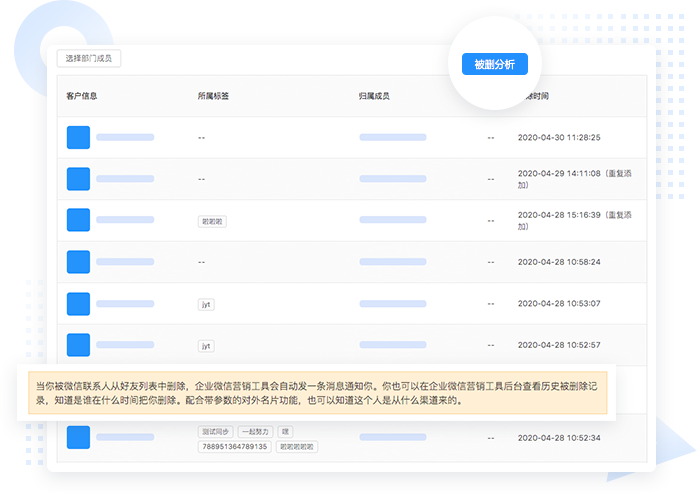
Task: Select the jyt tag in 10:53:07 row
Action: [206, 304]
